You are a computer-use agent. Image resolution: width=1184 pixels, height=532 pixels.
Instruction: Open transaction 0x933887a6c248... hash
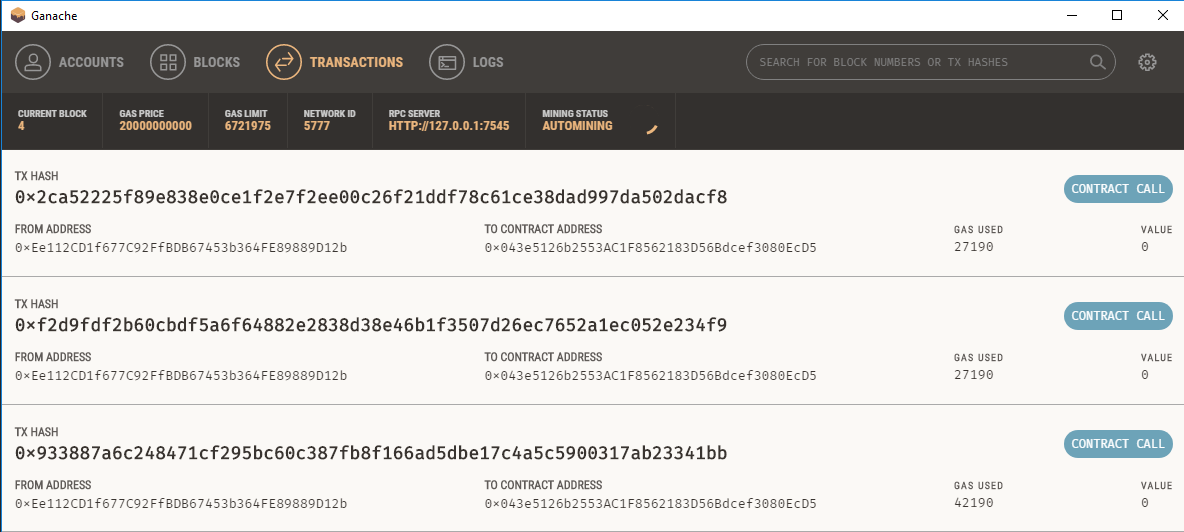371,453
